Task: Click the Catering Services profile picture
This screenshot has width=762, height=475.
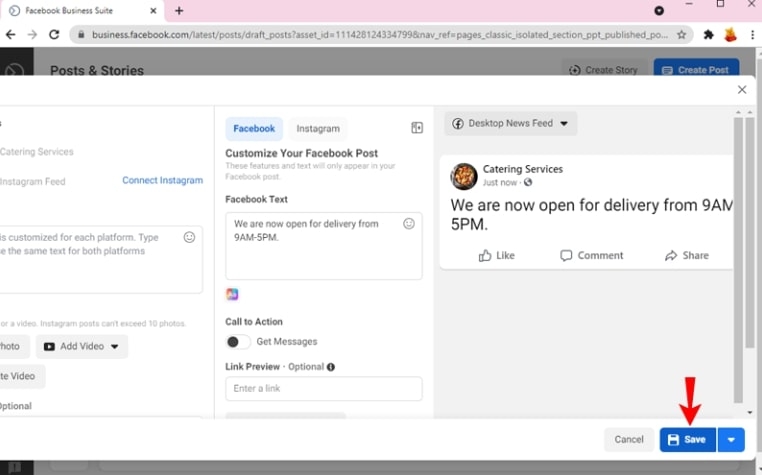Action: [464, 176]
